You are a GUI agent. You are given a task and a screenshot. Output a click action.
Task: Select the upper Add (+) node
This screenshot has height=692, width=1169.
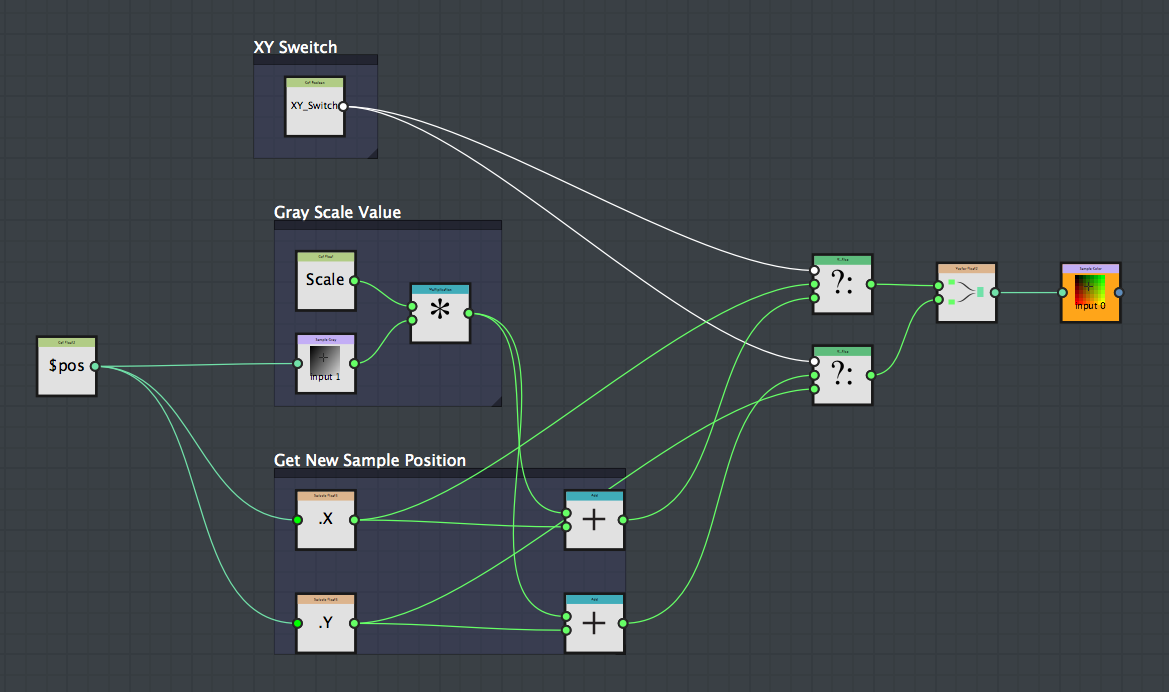(x=594, y=519)
